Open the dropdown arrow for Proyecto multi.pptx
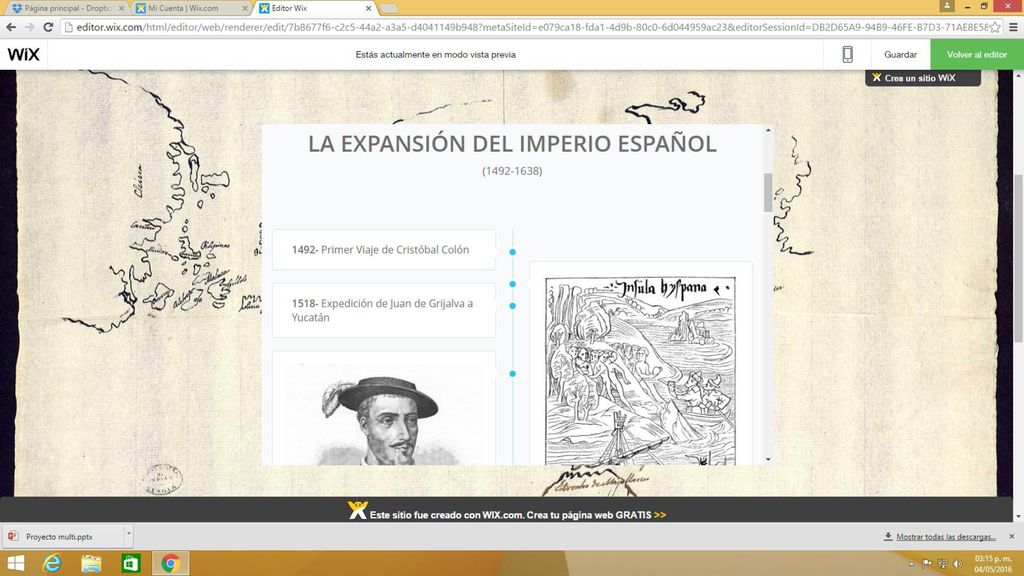This screenshot has height=576, width=1024. 129,536
